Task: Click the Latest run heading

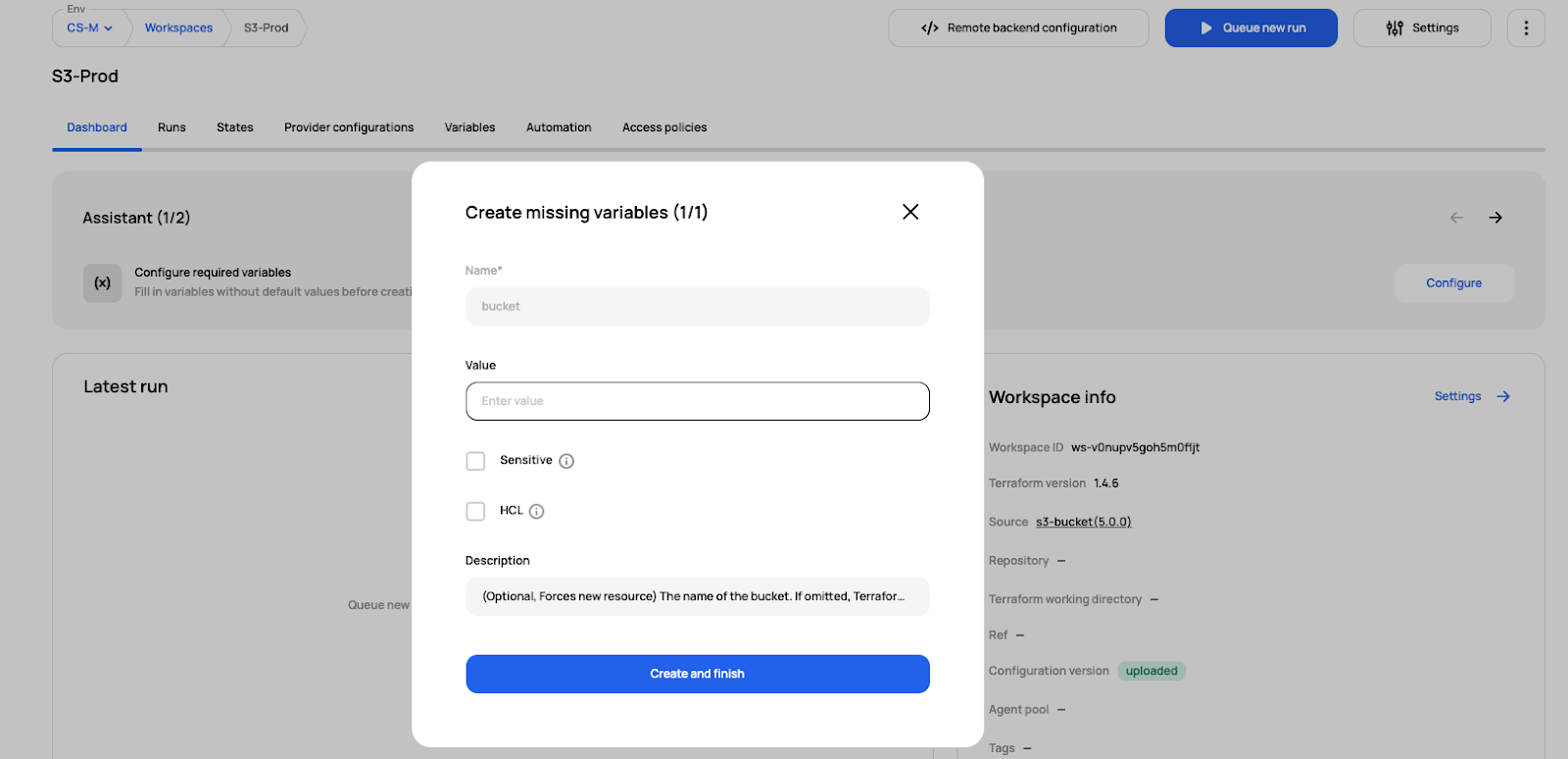Action: coord(125,386)
